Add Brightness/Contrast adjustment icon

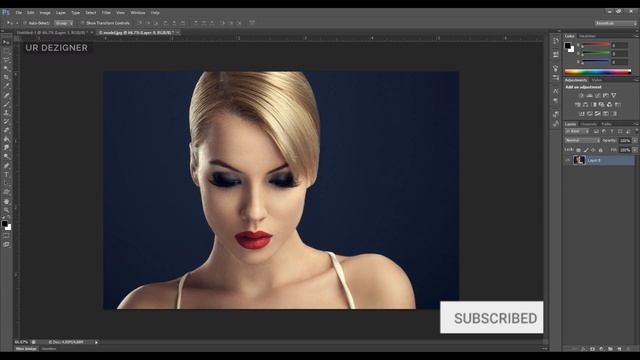(x=581, y=96)
